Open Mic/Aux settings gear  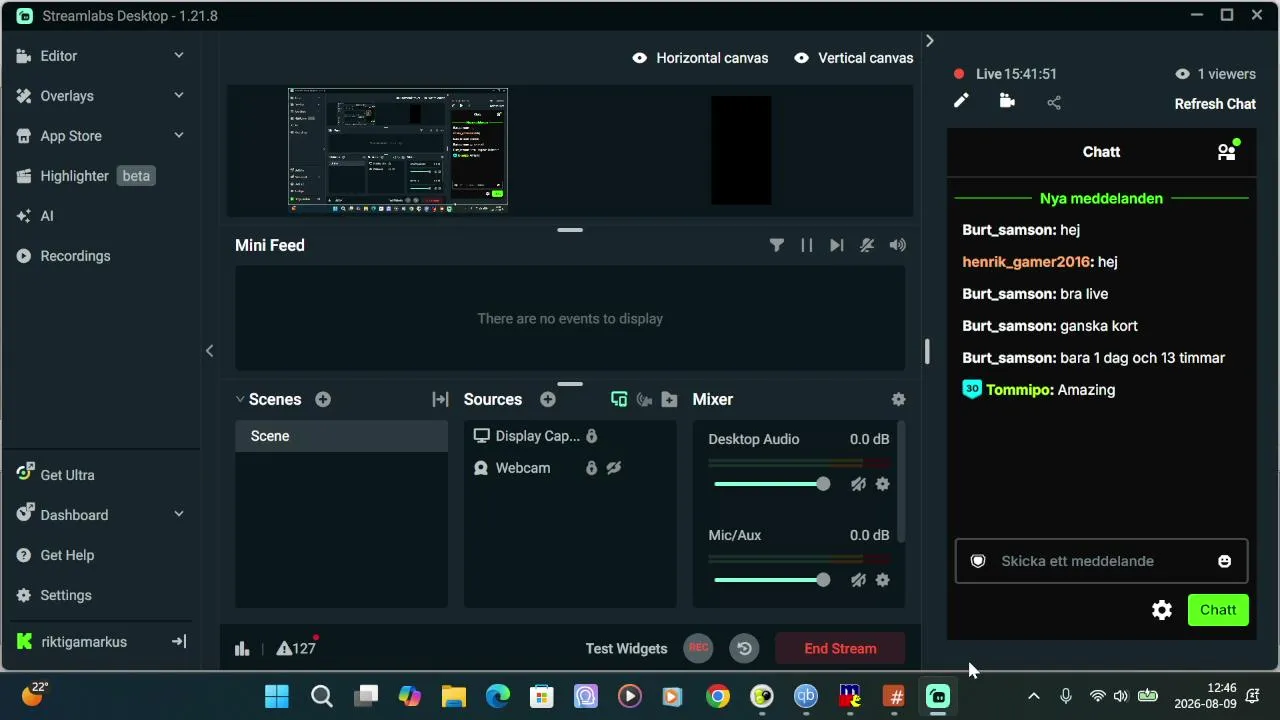pyautogui.click(x=883, y=580)
